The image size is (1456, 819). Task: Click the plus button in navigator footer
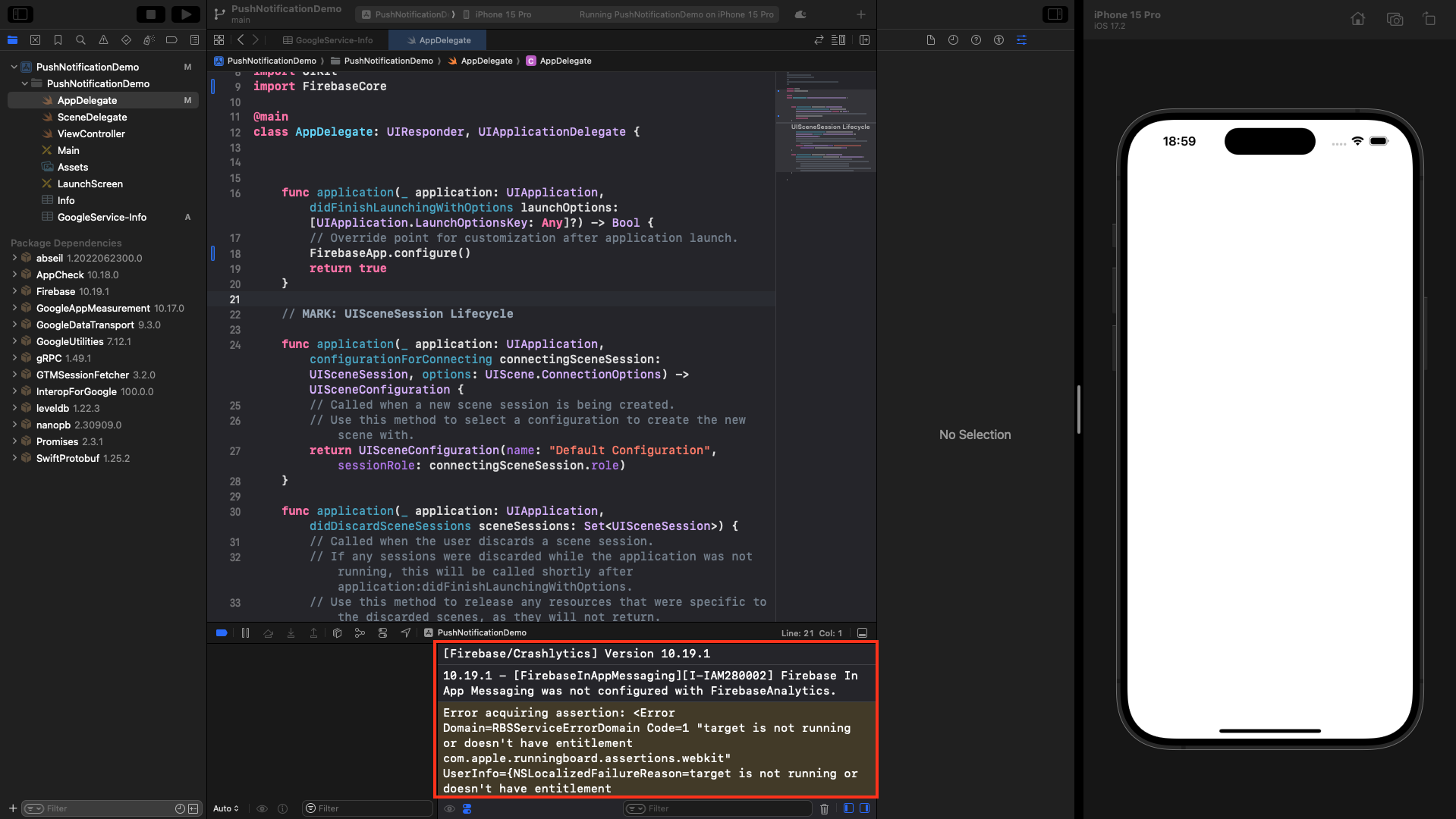click(12, 808)
